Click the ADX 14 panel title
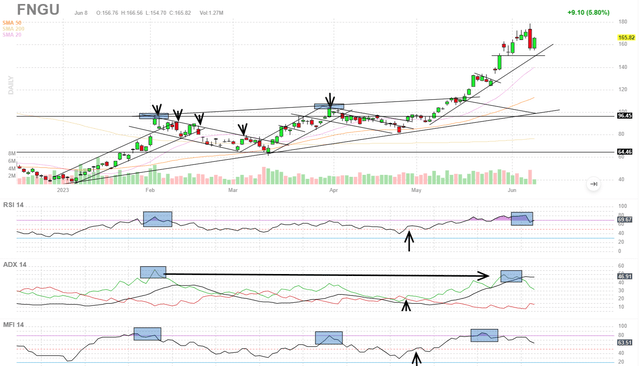This screenshot has height=366, width=640. pos(15,265)
